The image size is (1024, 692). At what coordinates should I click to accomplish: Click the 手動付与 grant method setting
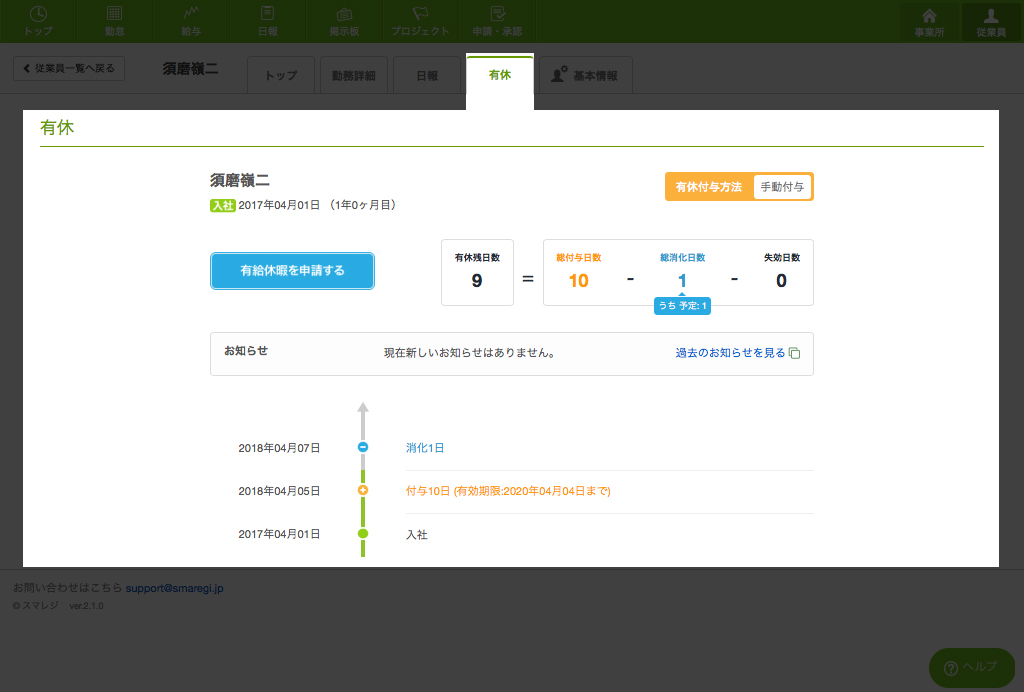[x=782, y=187]
